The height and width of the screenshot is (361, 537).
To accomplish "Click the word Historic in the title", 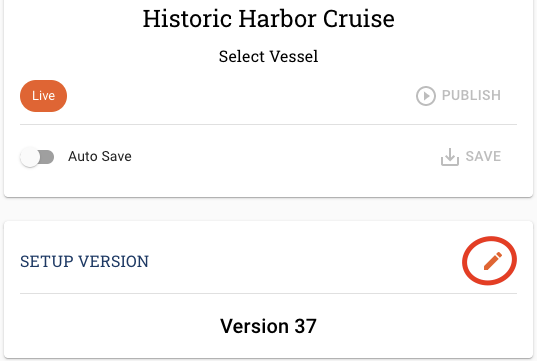I will pyautogui.click(x=187, y=18).
